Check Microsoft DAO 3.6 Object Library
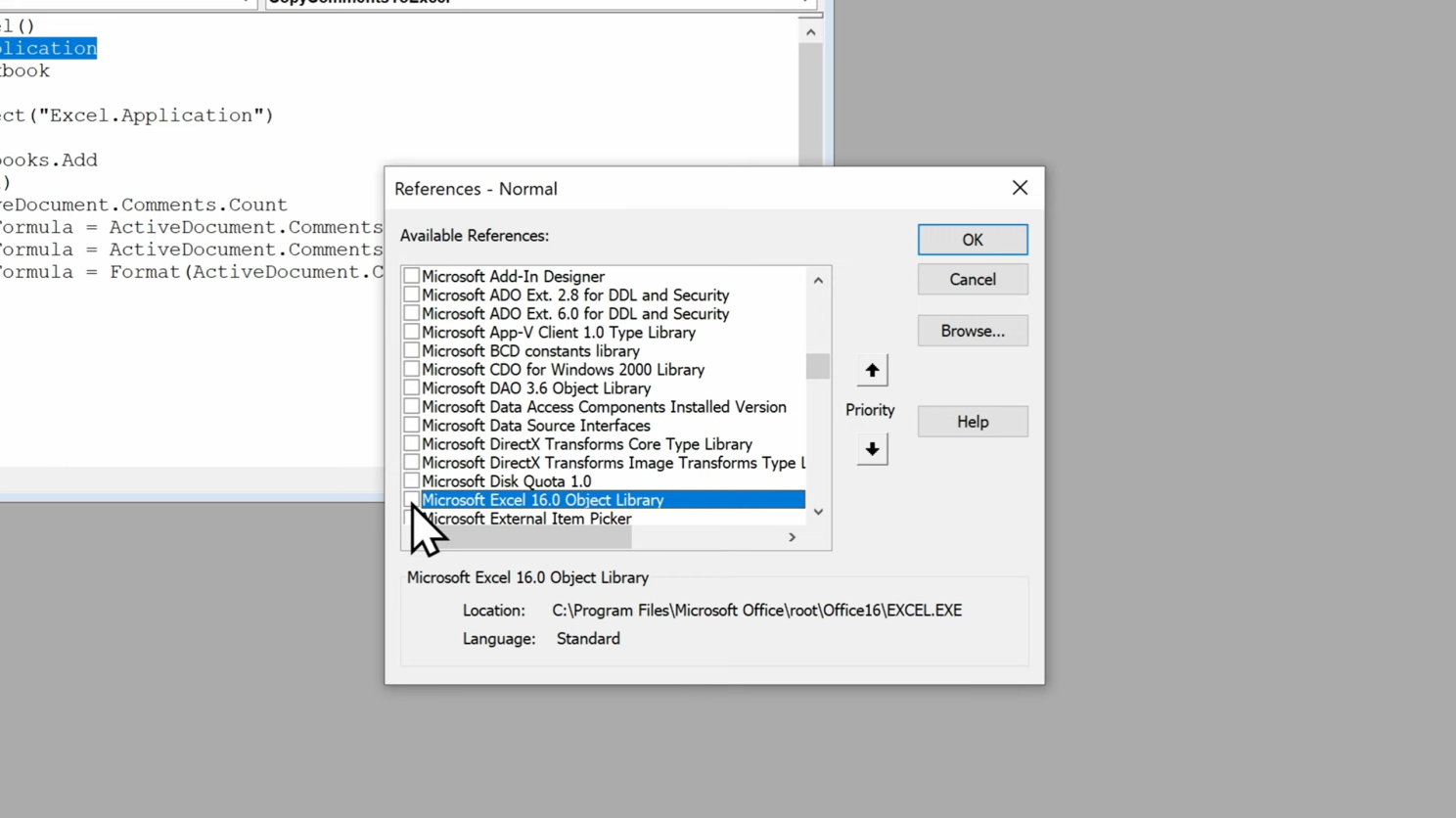The image size is (1456, 818). click(x=412, y=388)
